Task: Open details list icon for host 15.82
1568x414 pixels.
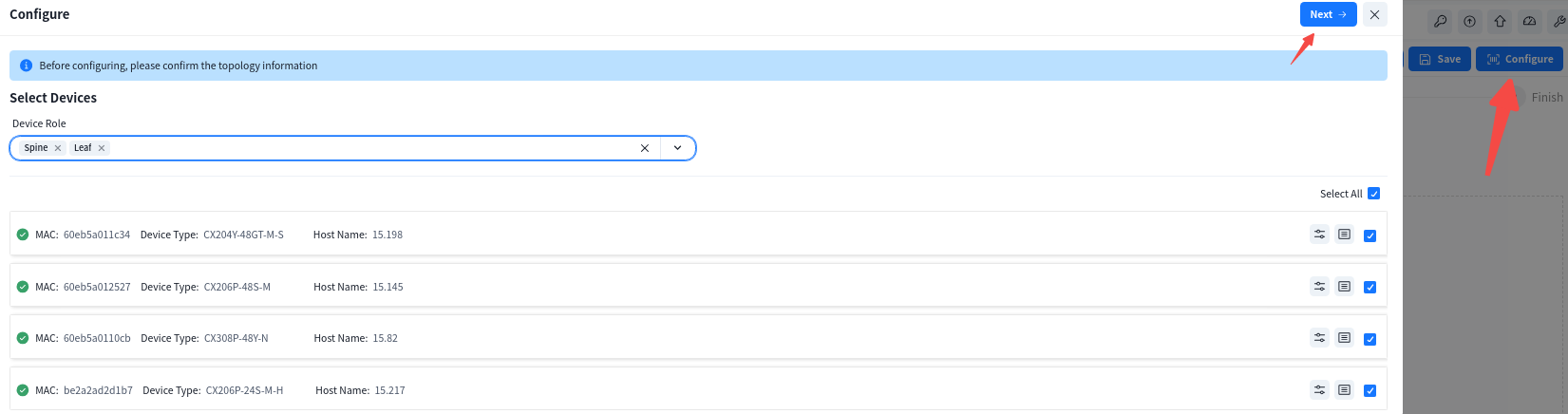Action: 1344,338
